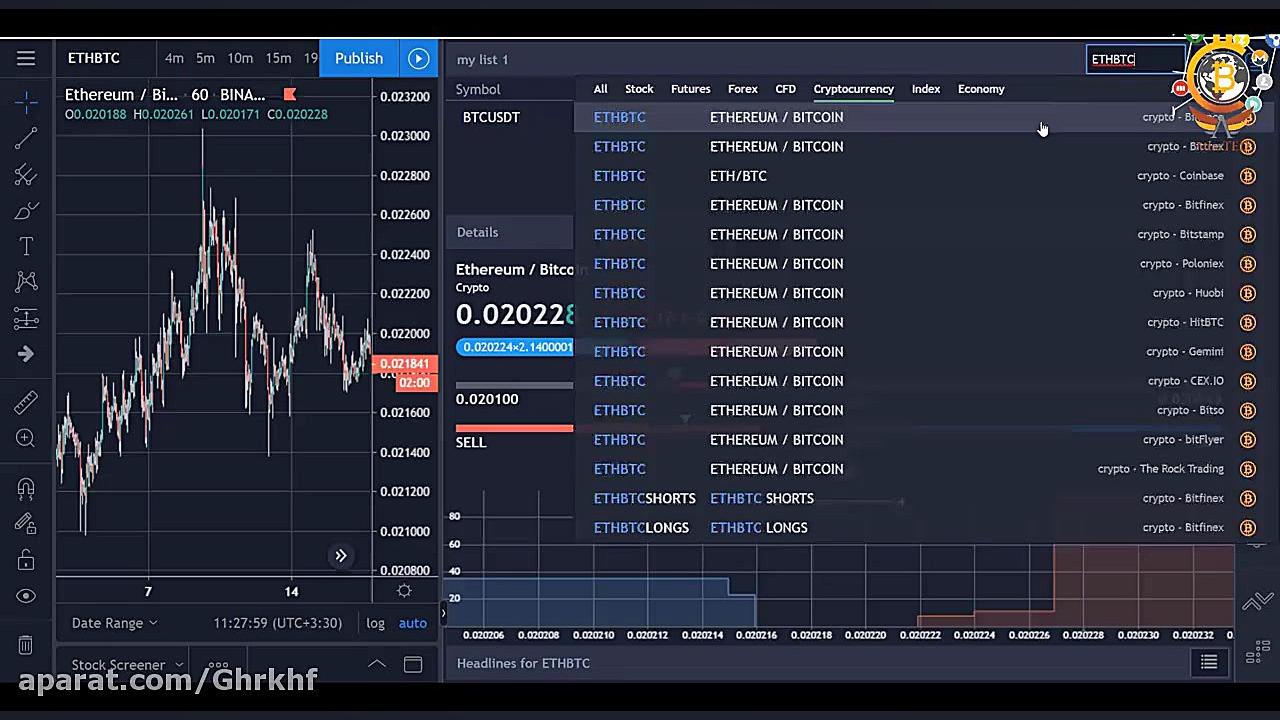This screenshot has width=1280, height=720.
Task: Toggle magnet mode for drawings
Action: (26, 489)
